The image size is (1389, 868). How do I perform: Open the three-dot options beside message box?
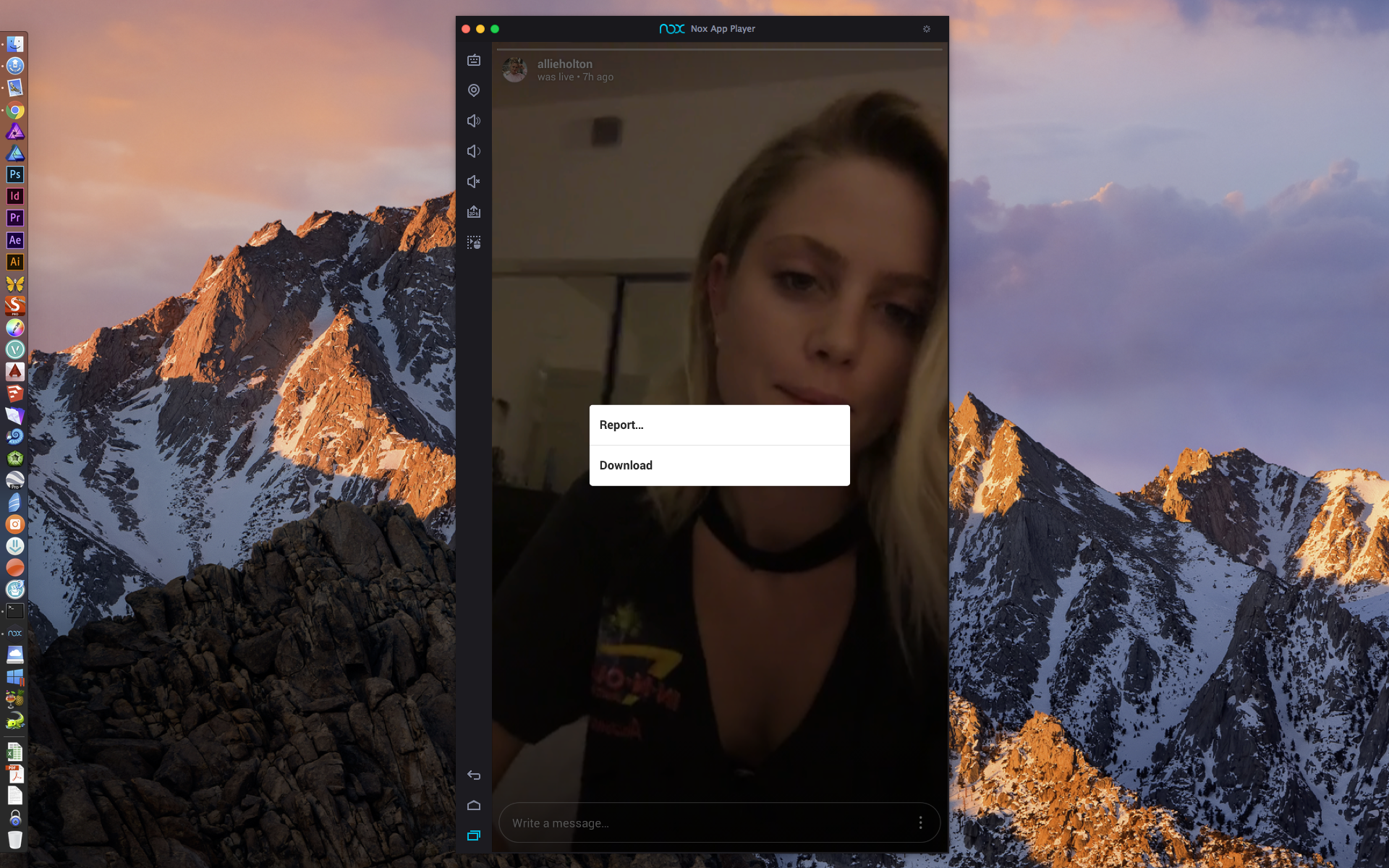920,823
